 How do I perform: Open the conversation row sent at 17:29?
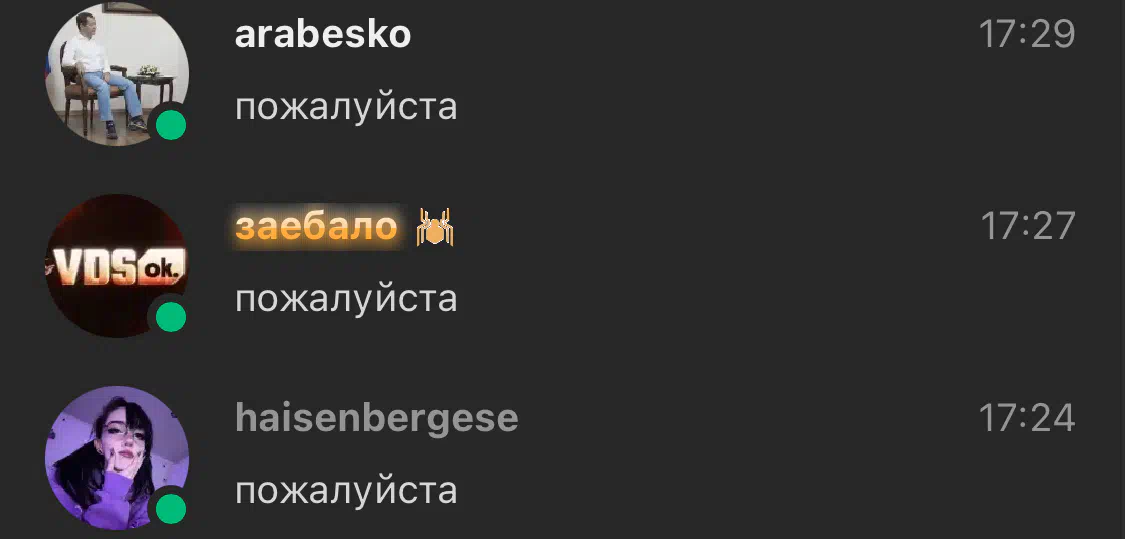(x=562, y=74)
